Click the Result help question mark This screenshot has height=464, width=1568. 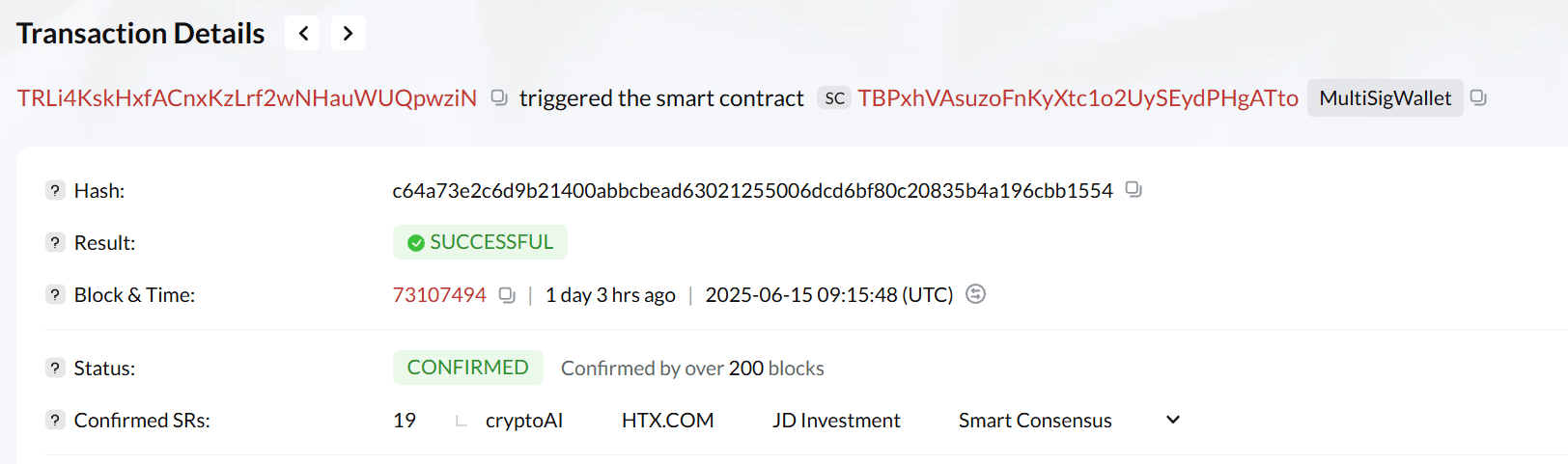tap(55, 243)
